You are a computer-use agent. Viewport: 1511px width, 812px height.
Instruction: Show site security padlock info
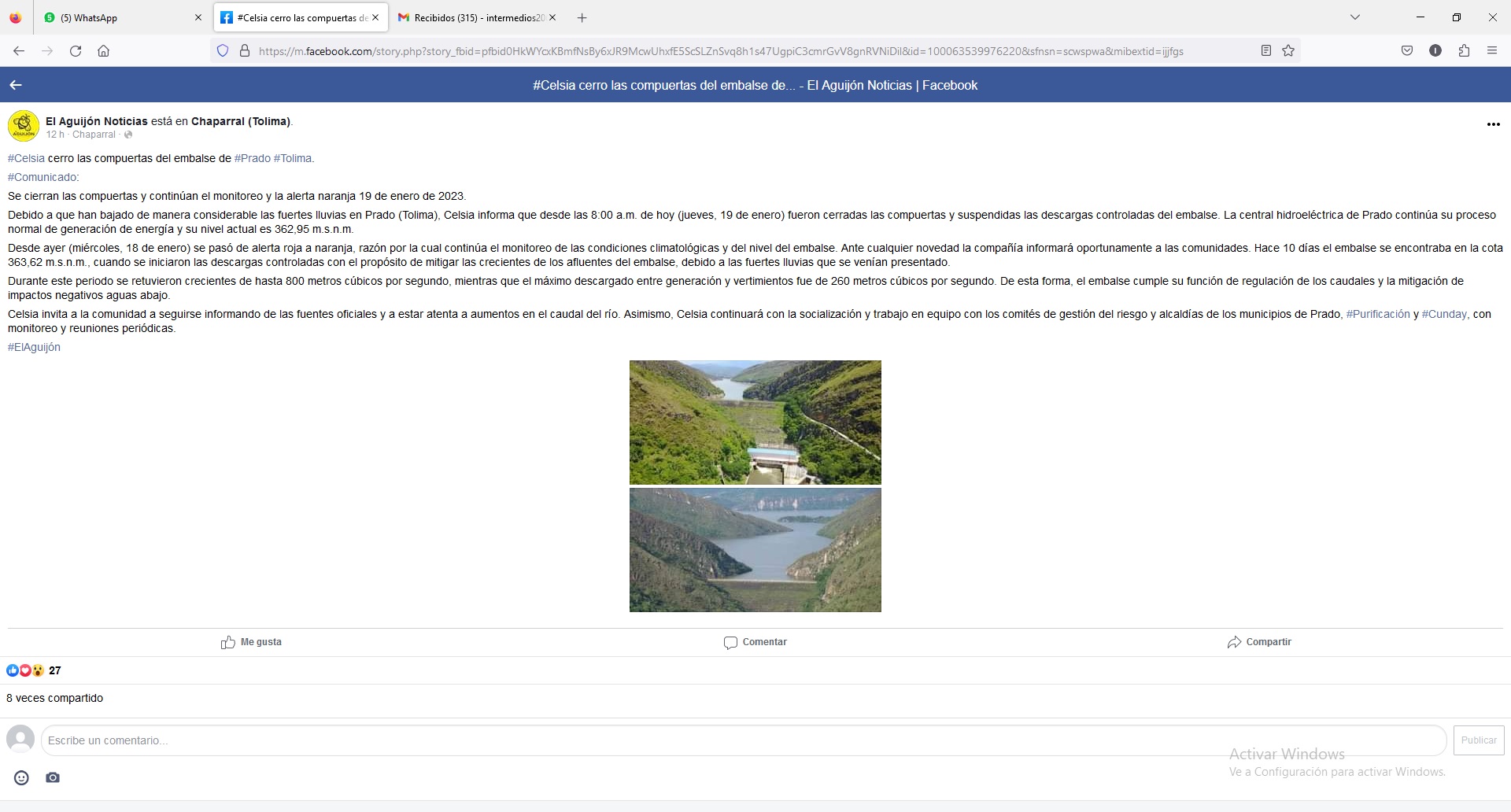tap(245, 51)
